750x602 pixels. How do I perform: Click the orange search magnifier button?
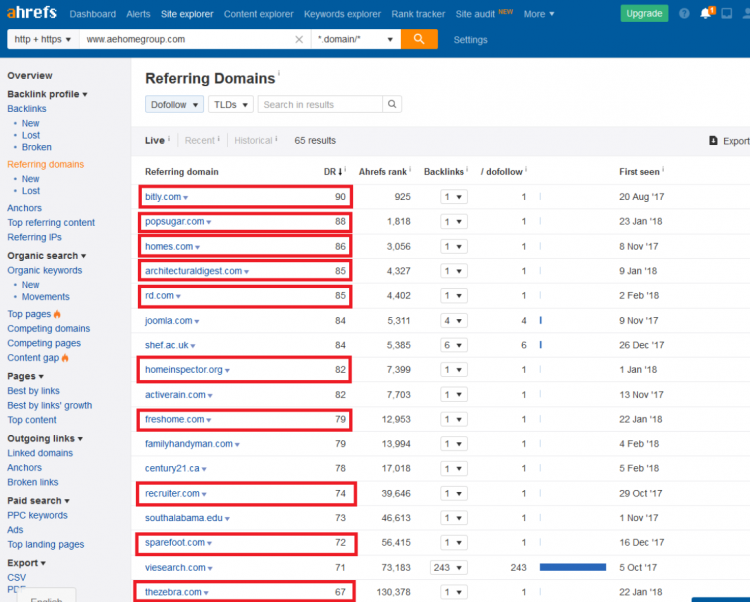click(418, 39)
